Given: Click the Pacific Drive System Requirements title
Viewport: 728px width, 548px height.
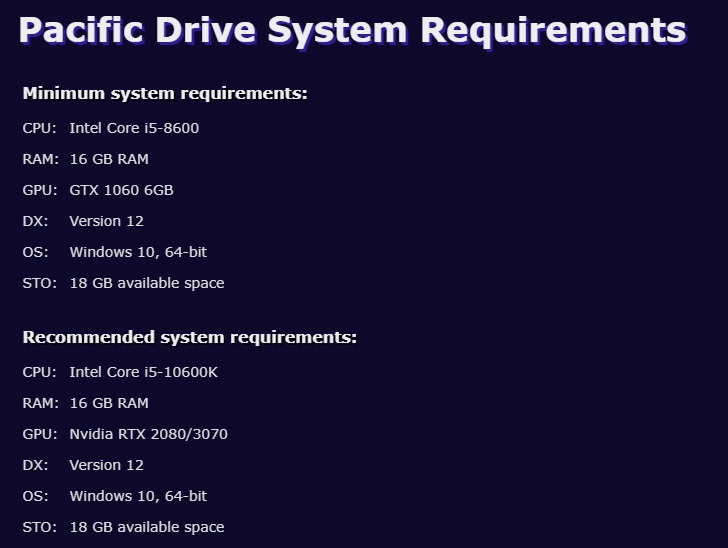Looking at the screenshot, I should (352, 32).
